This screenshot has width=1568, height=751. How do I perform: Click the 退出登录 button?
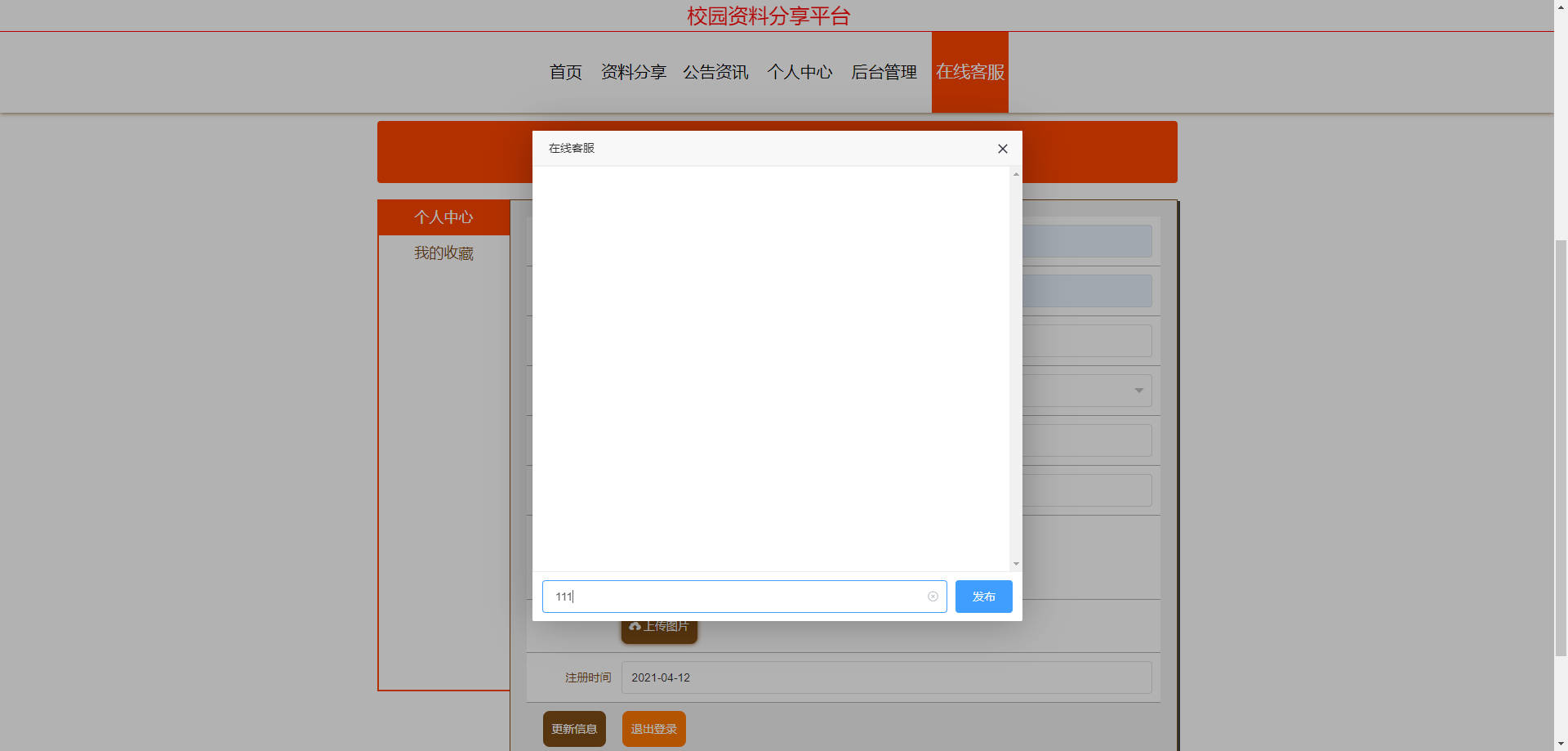coord(654,729)
